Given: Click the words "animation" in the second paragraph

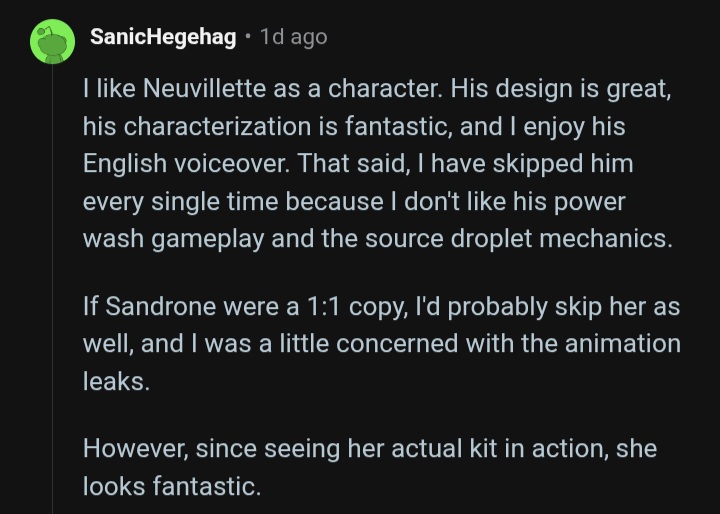Looking at the screenshot, I should pos(623,344).
